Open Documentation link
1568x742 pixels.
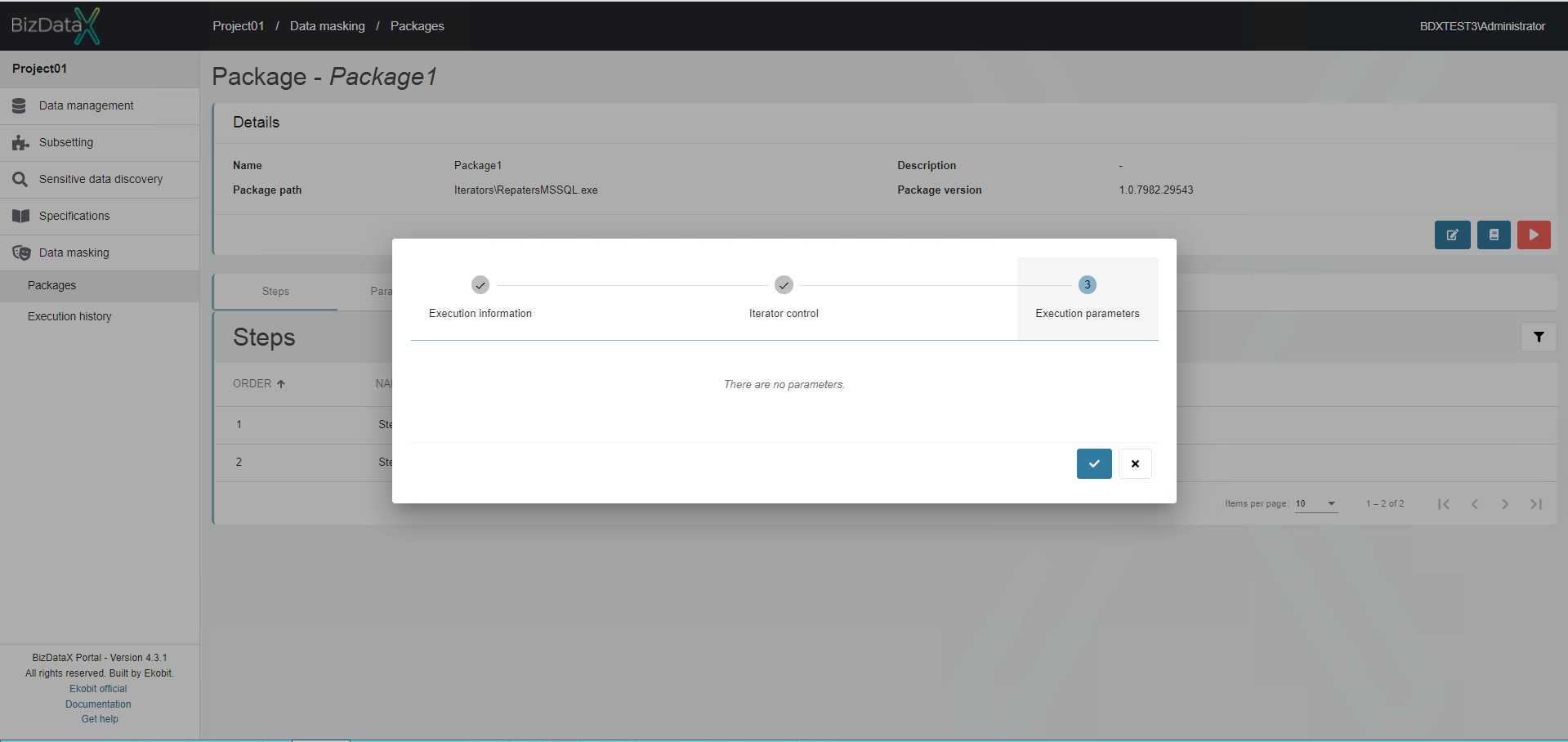(98, 704)
